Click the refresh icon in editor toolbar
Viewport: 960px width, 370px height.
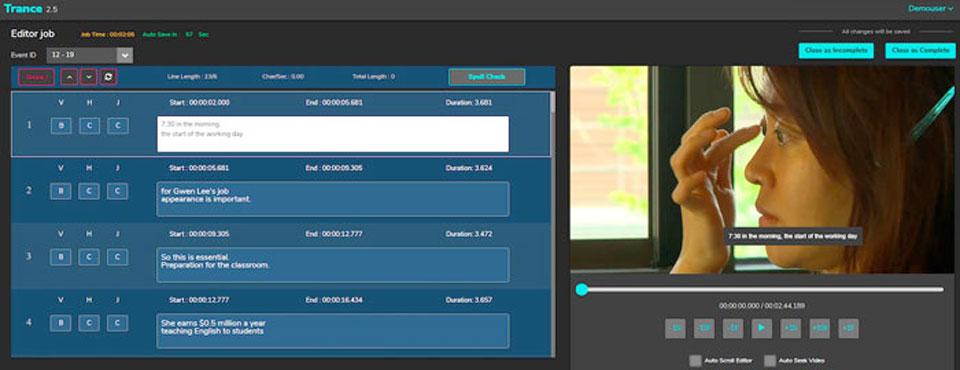(x=108, y=77)
